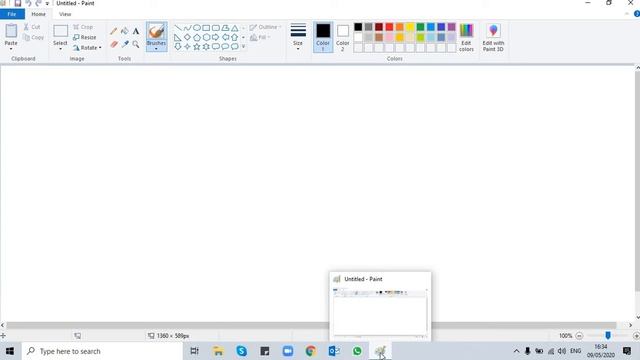Pick the Line shape

178,28
